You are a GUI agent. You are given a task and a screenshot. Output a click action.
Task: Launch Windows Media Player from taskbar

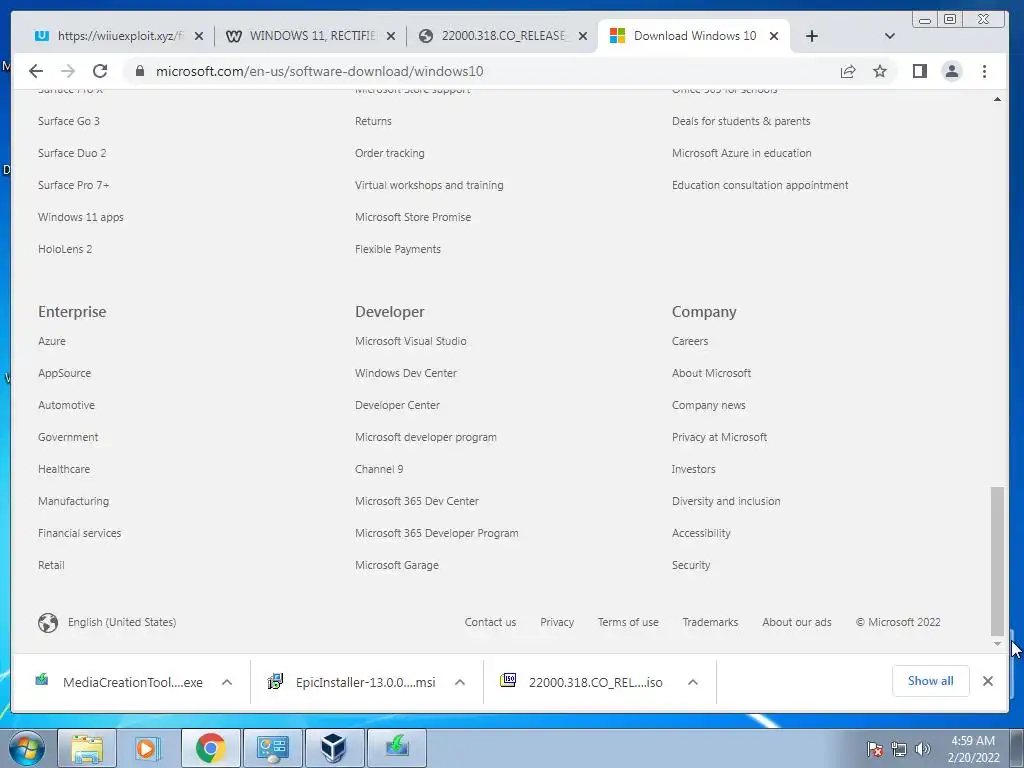click(148, 748)
